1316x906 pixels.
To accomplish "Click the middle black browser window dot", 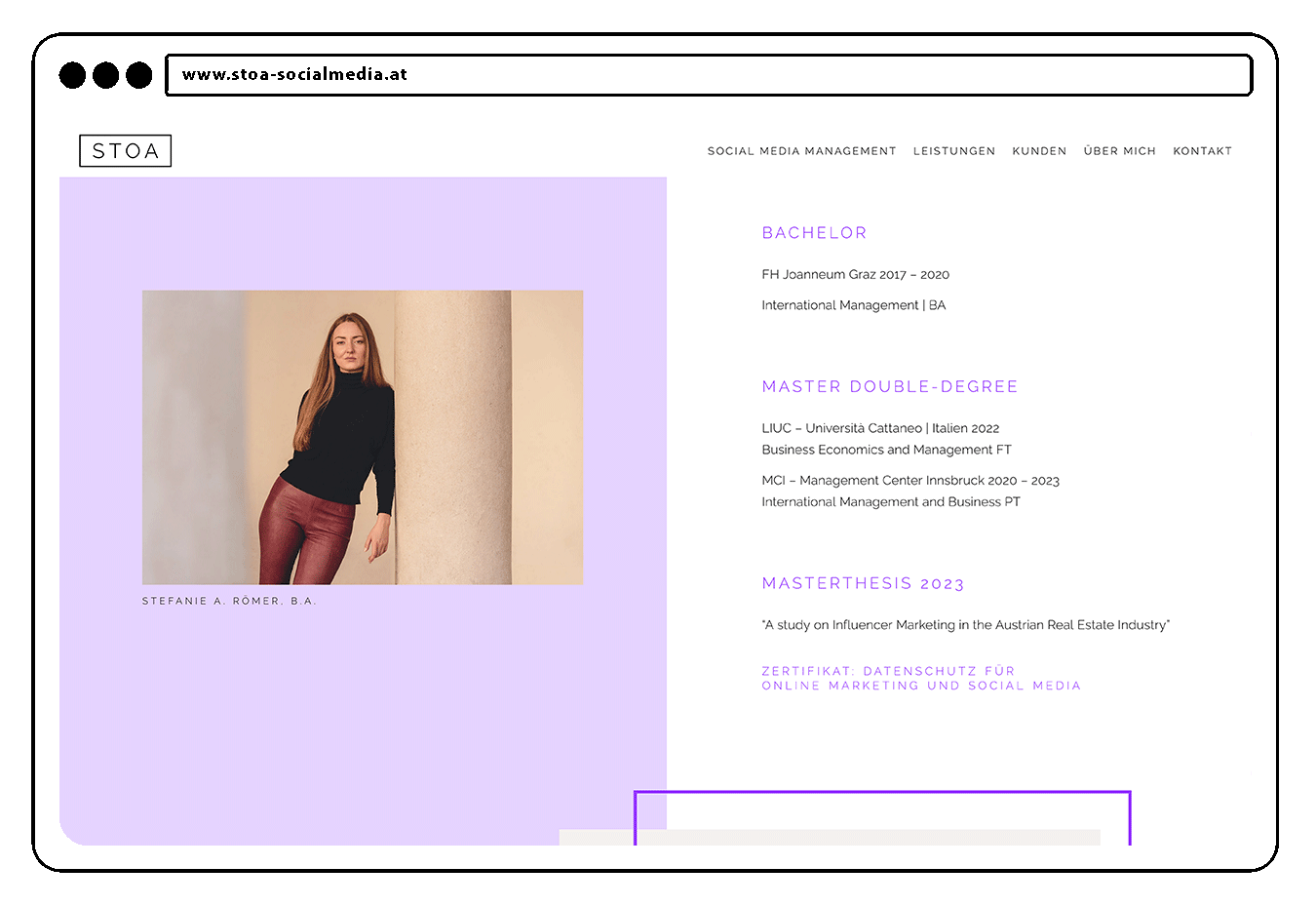I will pos(105,75).
